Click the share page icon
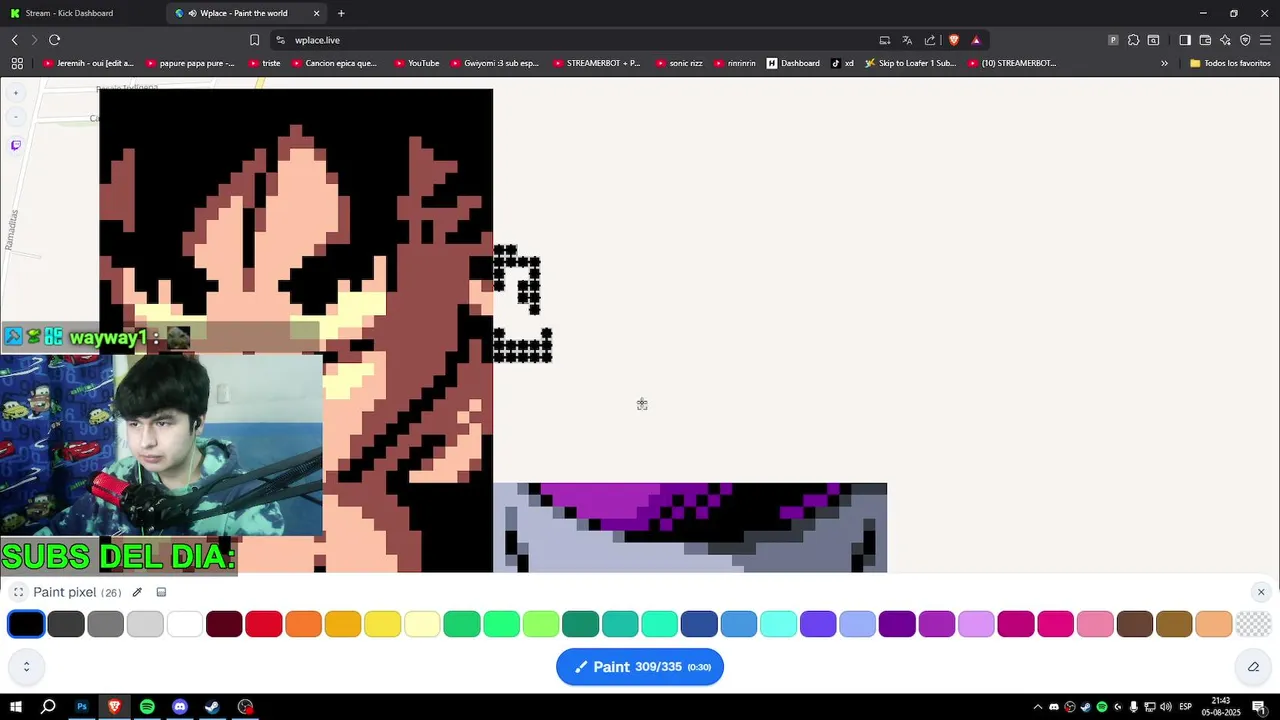Viewport: 1280px width, 720px height. tap(930, 40)
